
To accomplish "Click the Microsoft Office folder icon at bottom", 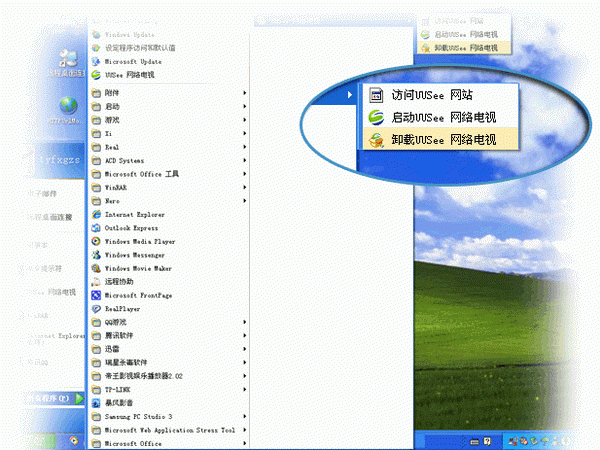I will [96, 443].
